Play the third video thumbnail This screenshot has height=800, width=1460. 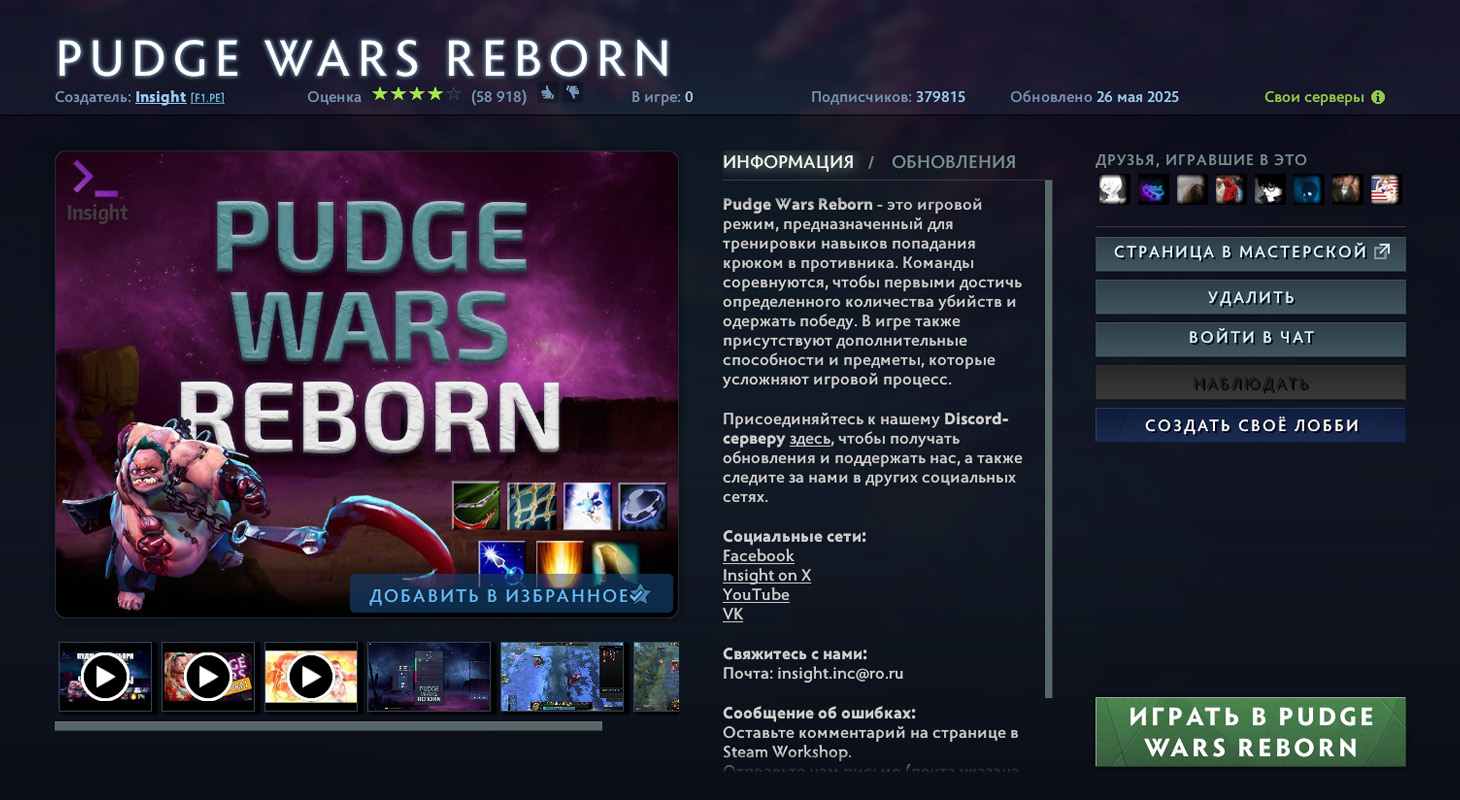311,677
